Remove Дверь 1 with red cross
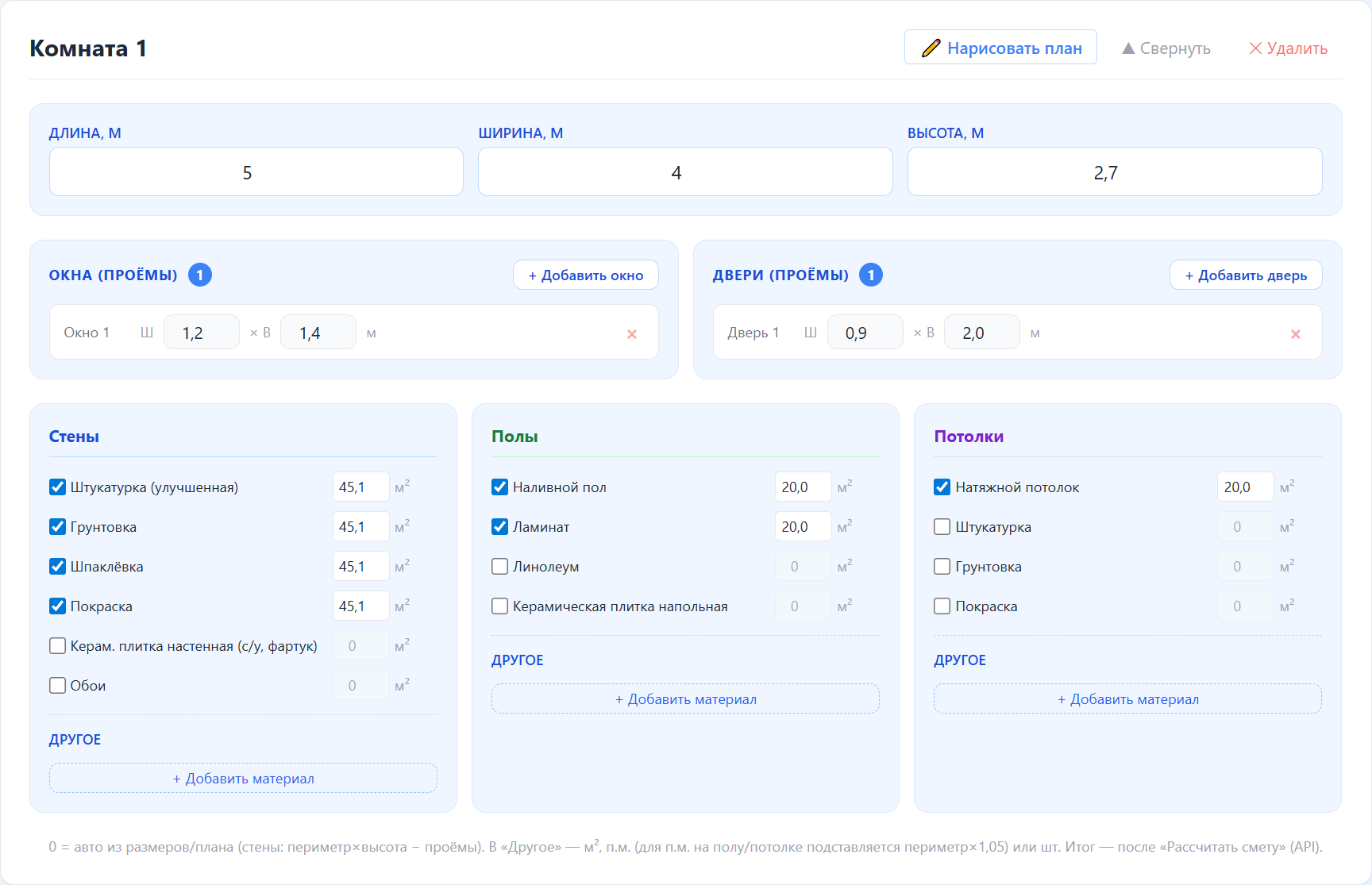Image resolution: width=1372 pixels, height=885 pixels. coord(1295,334)
